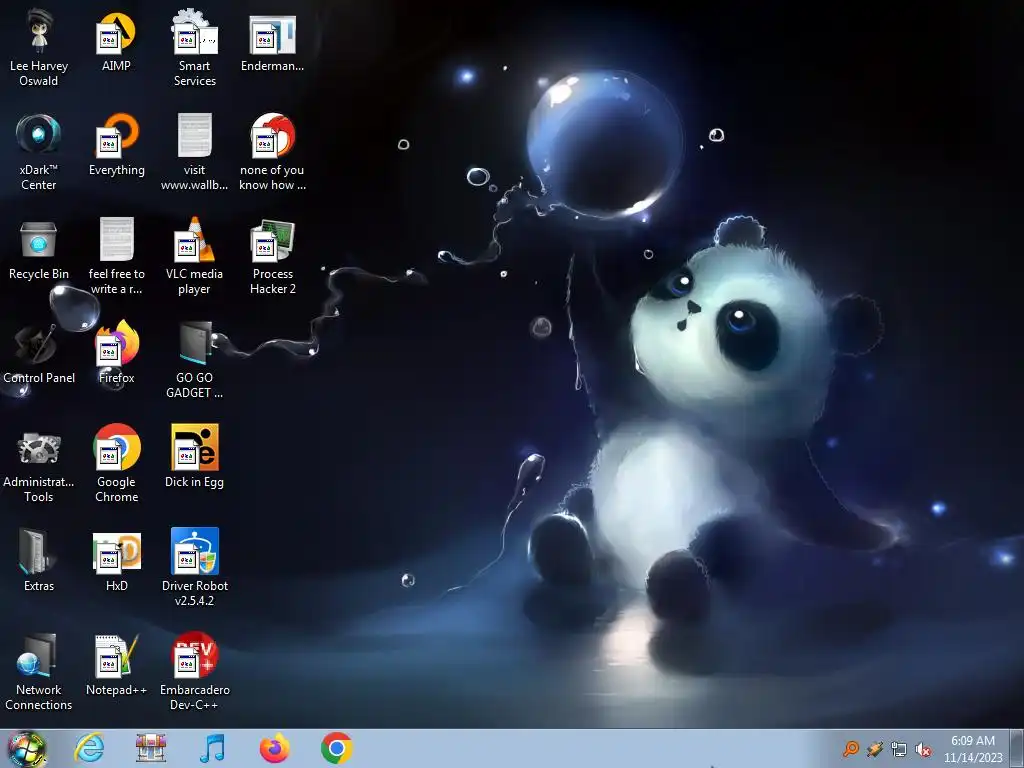Launch Chrome from the taskbar
1024x768 pixels.
(x=336, y=748)
